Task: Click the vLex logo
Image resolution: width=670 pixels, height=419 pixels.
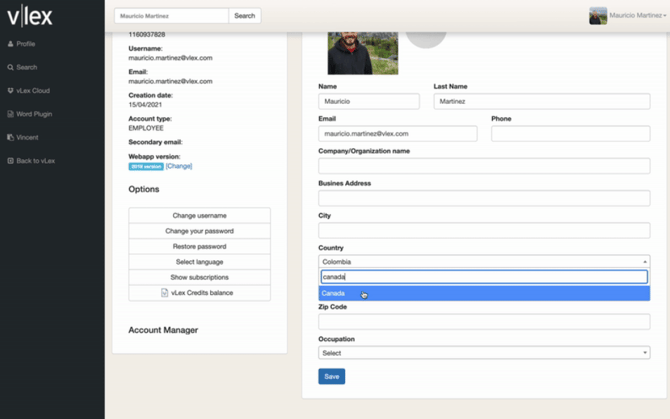Action: click(30, 17)
